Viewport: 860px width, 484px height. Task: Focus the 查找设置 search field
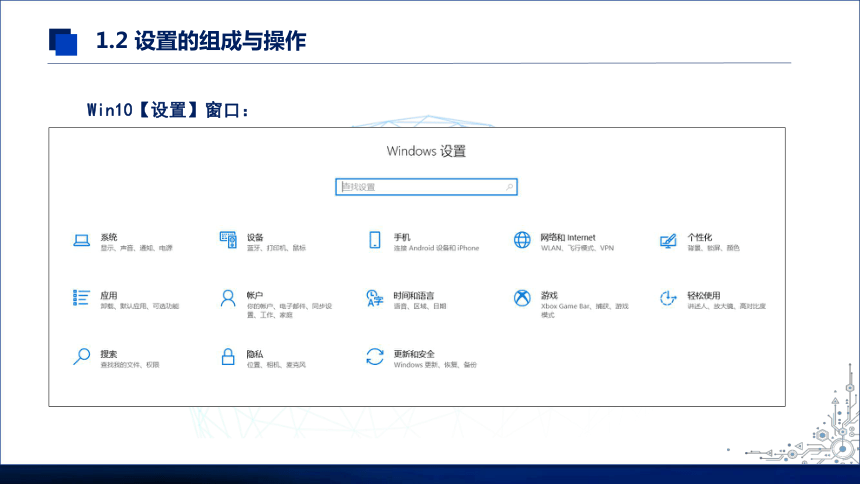(426, 187)
